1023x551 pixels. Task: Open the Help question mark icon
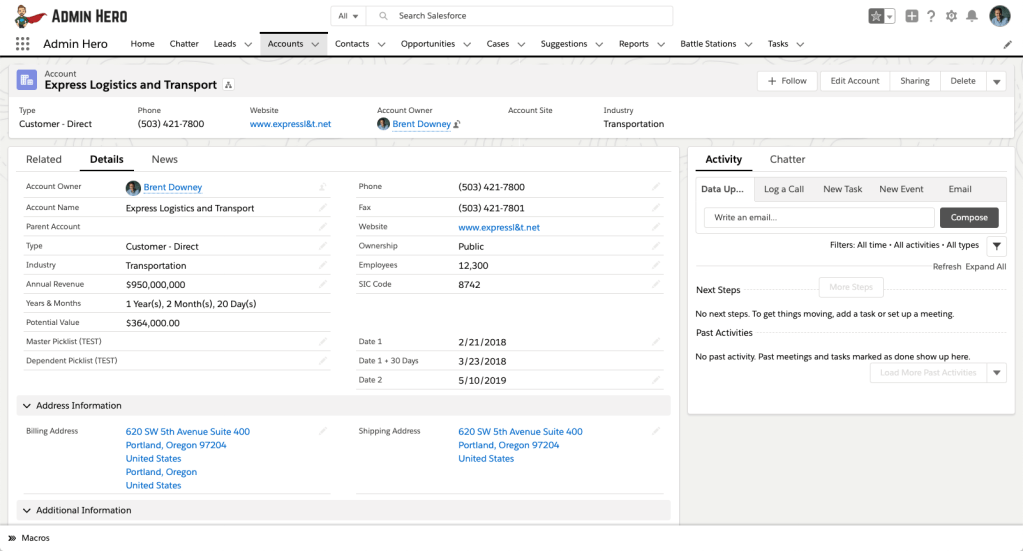click(x=931, y=16)
